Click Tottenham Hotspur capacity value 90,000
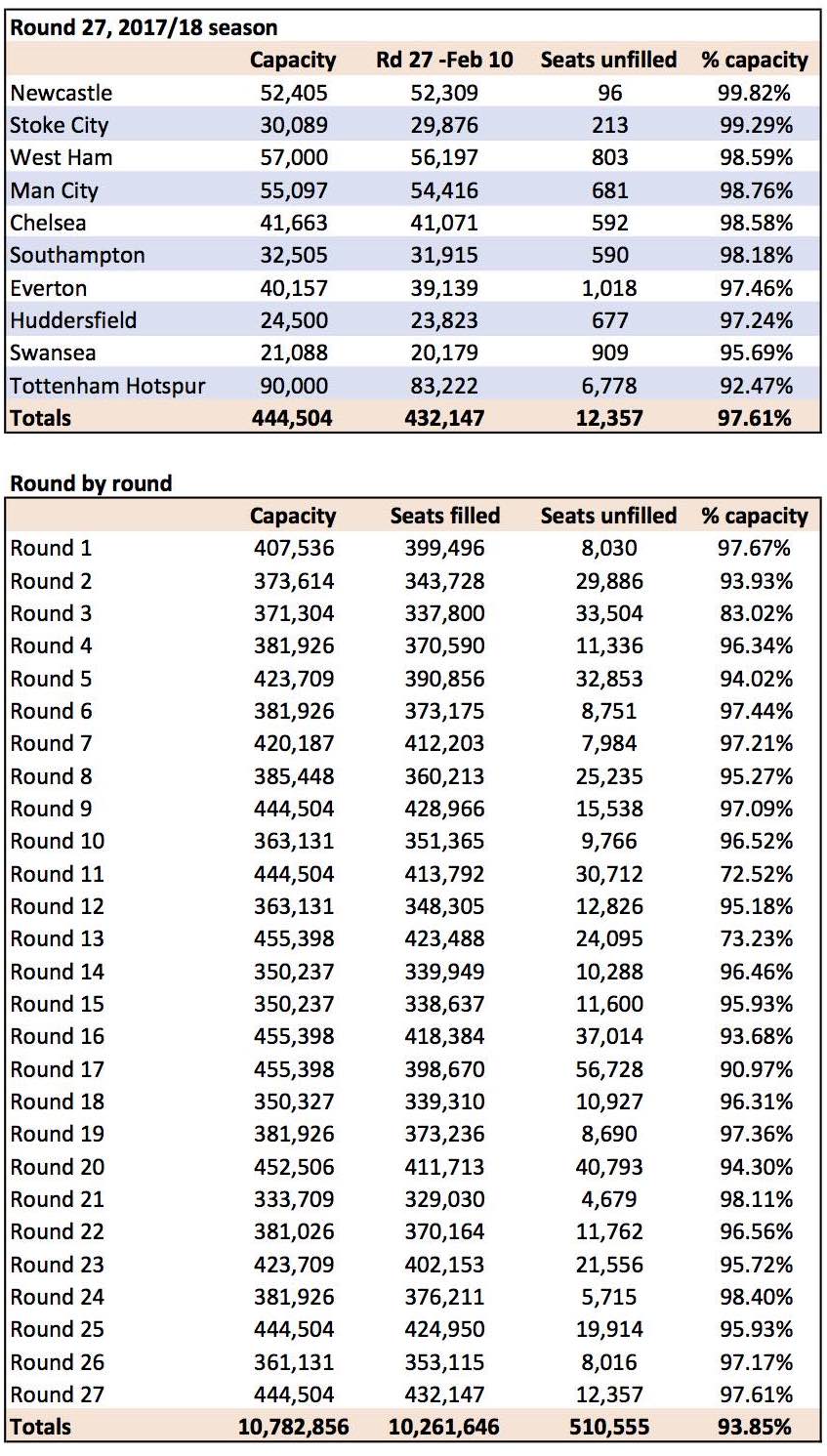 tap(294, 386)
